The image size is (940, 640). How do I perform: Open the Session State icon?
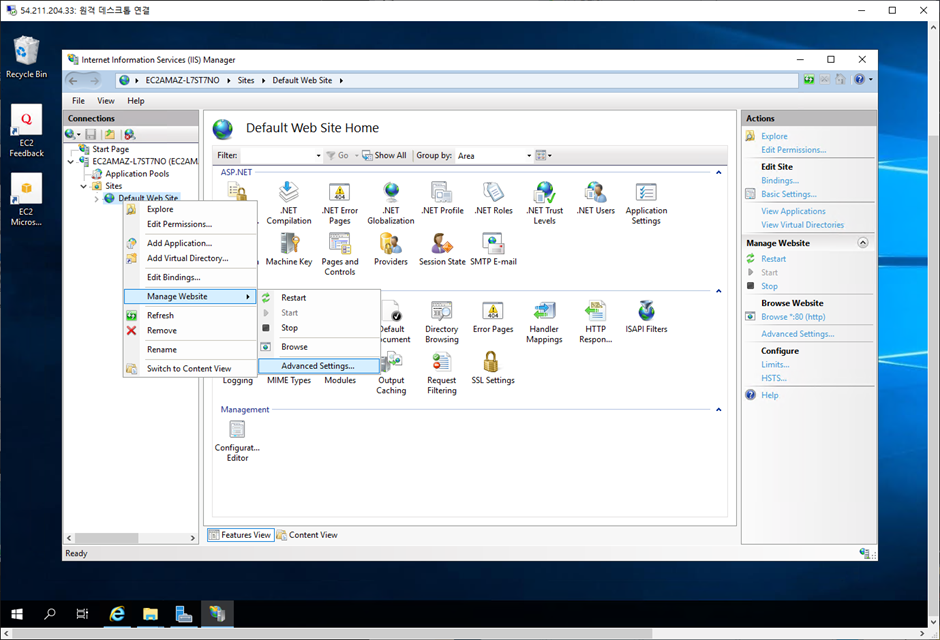442,249
